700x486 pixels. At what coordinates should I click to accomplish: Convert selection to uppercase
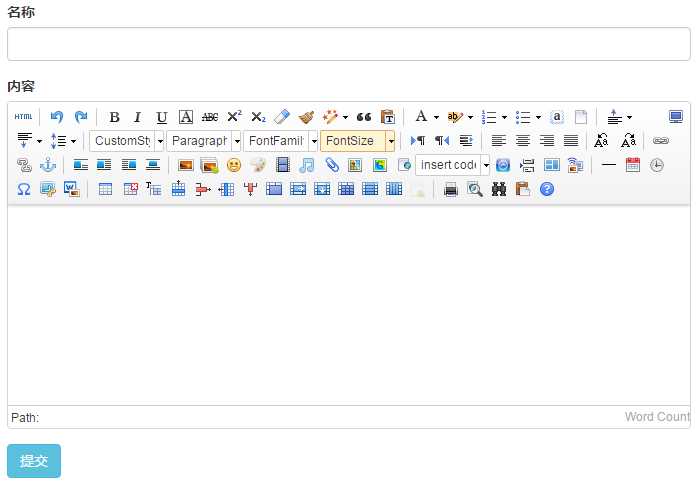pos(601,141)
